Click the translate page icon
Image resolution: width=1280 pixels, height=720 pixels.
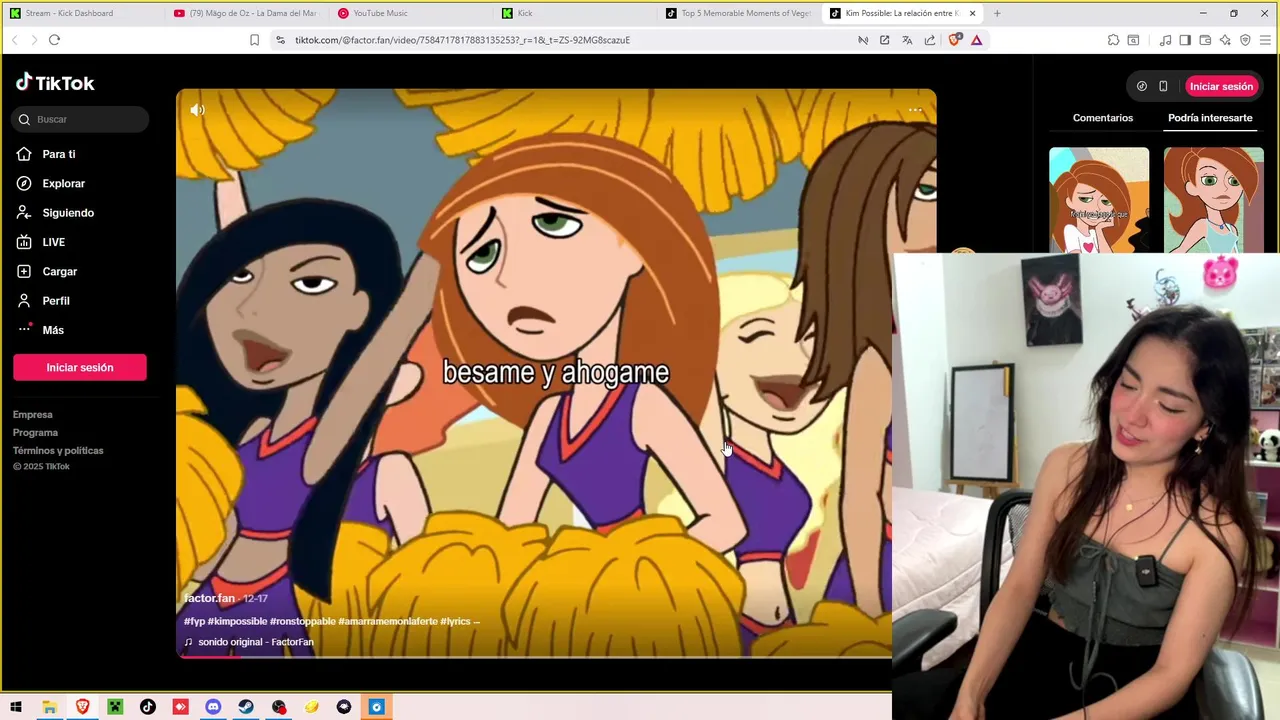907,40
